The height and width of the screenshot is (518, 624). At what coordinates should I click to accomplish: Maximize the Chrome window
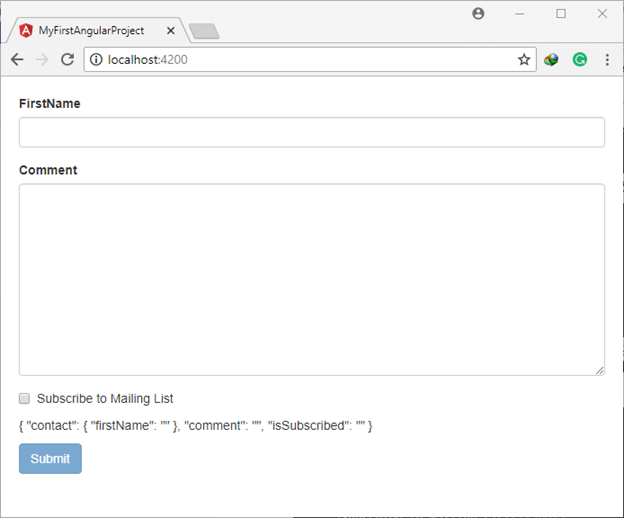(561, 14)
